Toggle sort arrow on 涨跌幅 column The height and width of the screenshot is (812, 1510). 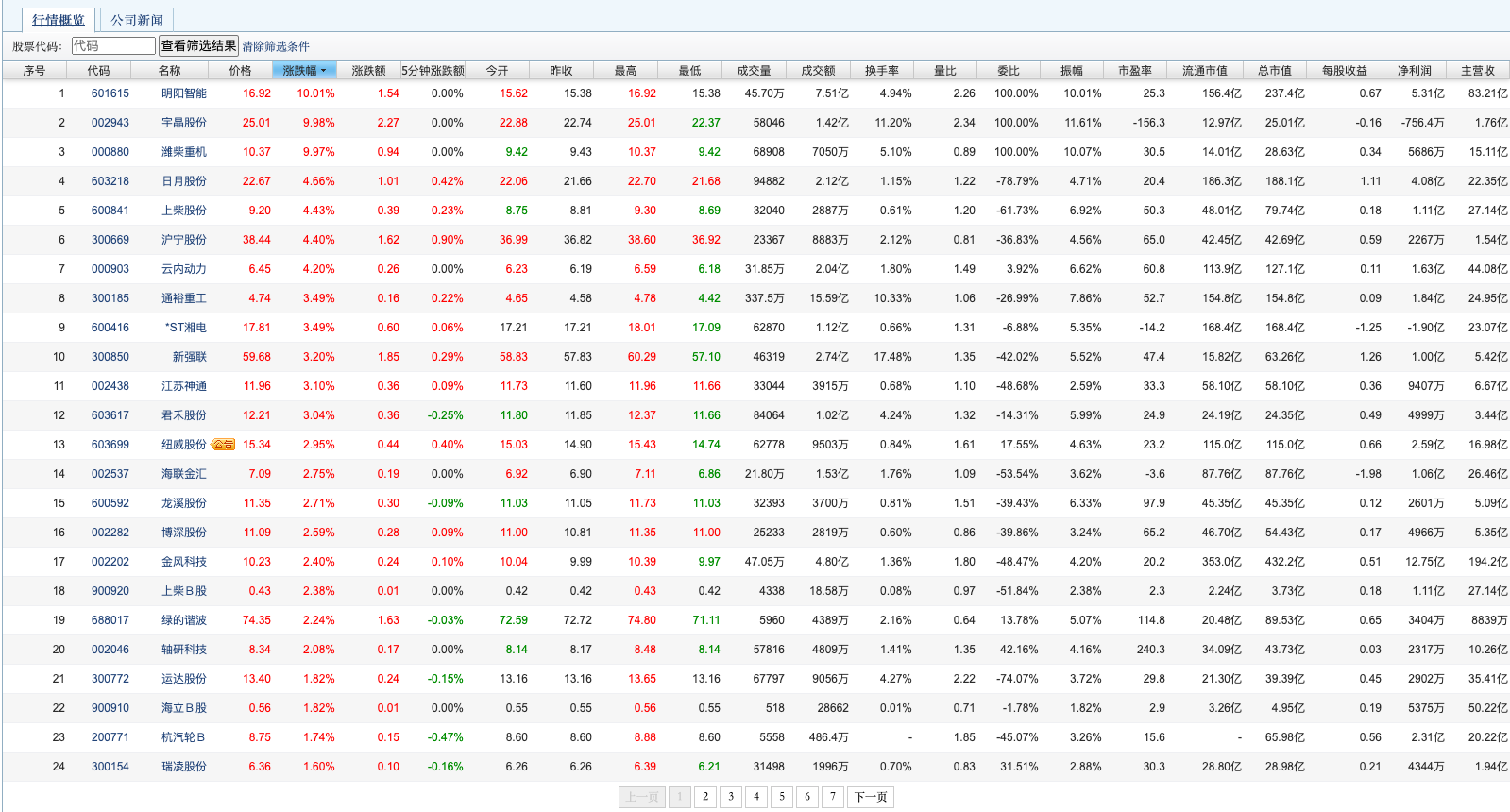(323, 71)
